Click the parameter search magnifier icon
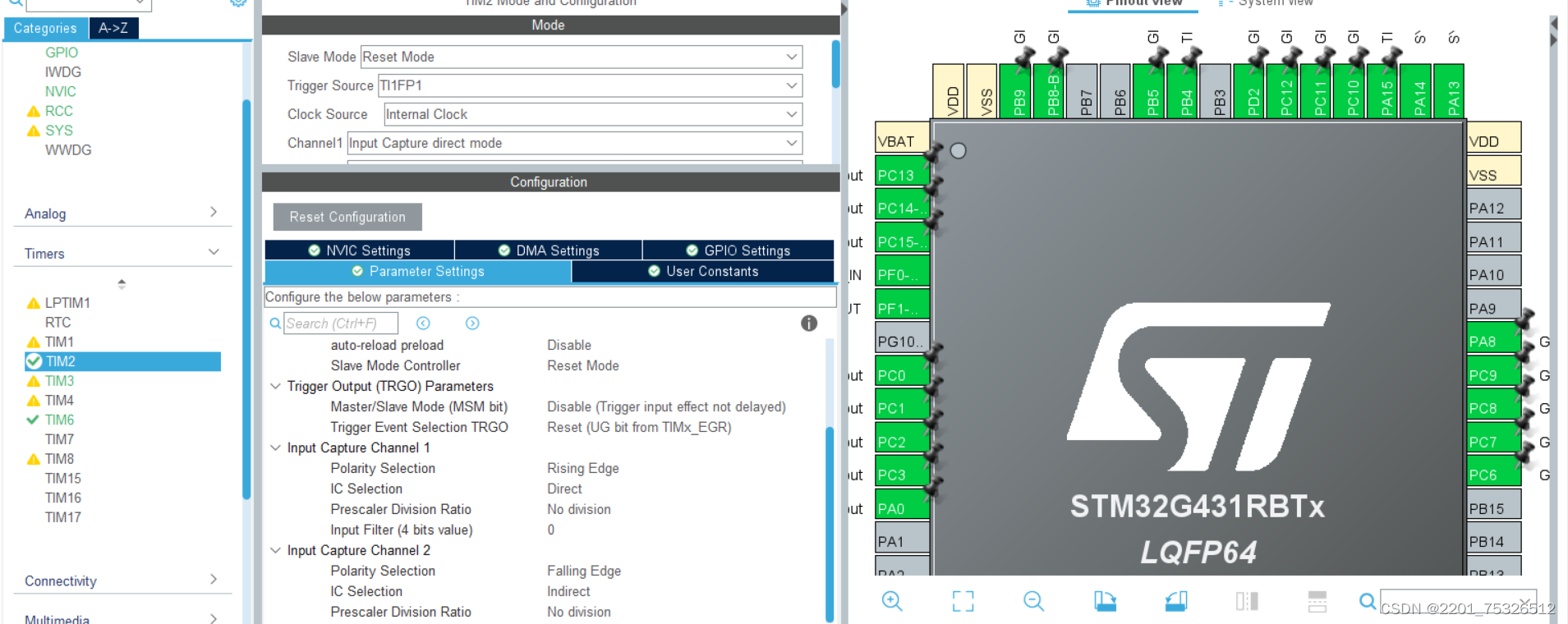 [275, 323]
